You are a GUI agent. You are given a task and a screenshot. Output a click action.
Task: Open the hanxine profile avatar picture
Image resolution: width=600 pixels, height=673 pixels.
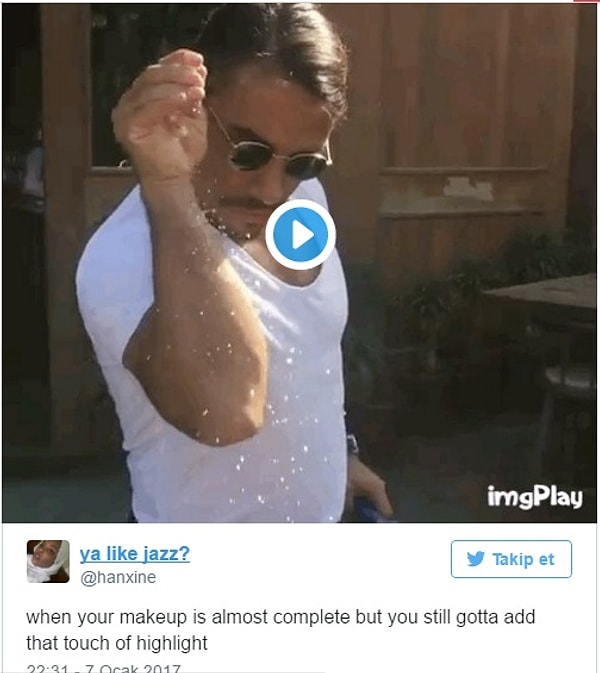tap(48, 561)
